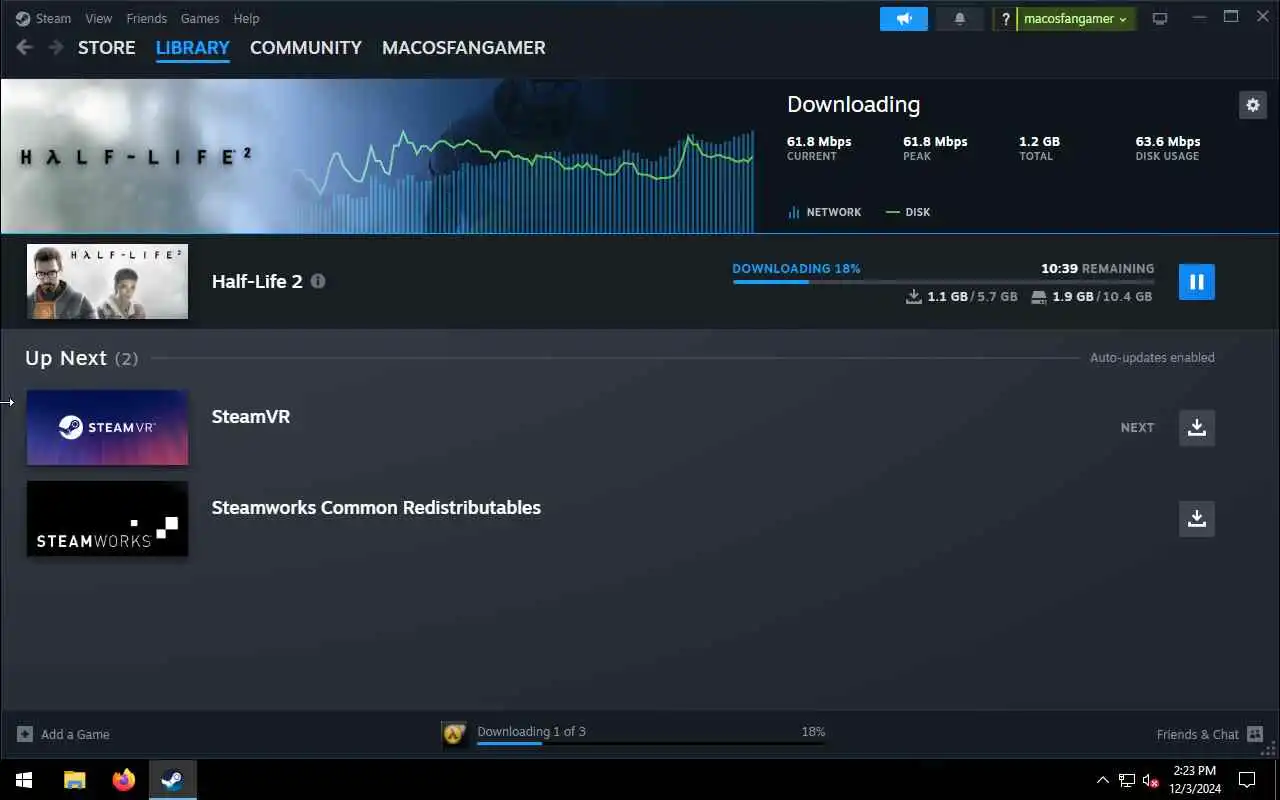
Task: Click the Downloading 1 of 3 status
Action: pos(531,731)
